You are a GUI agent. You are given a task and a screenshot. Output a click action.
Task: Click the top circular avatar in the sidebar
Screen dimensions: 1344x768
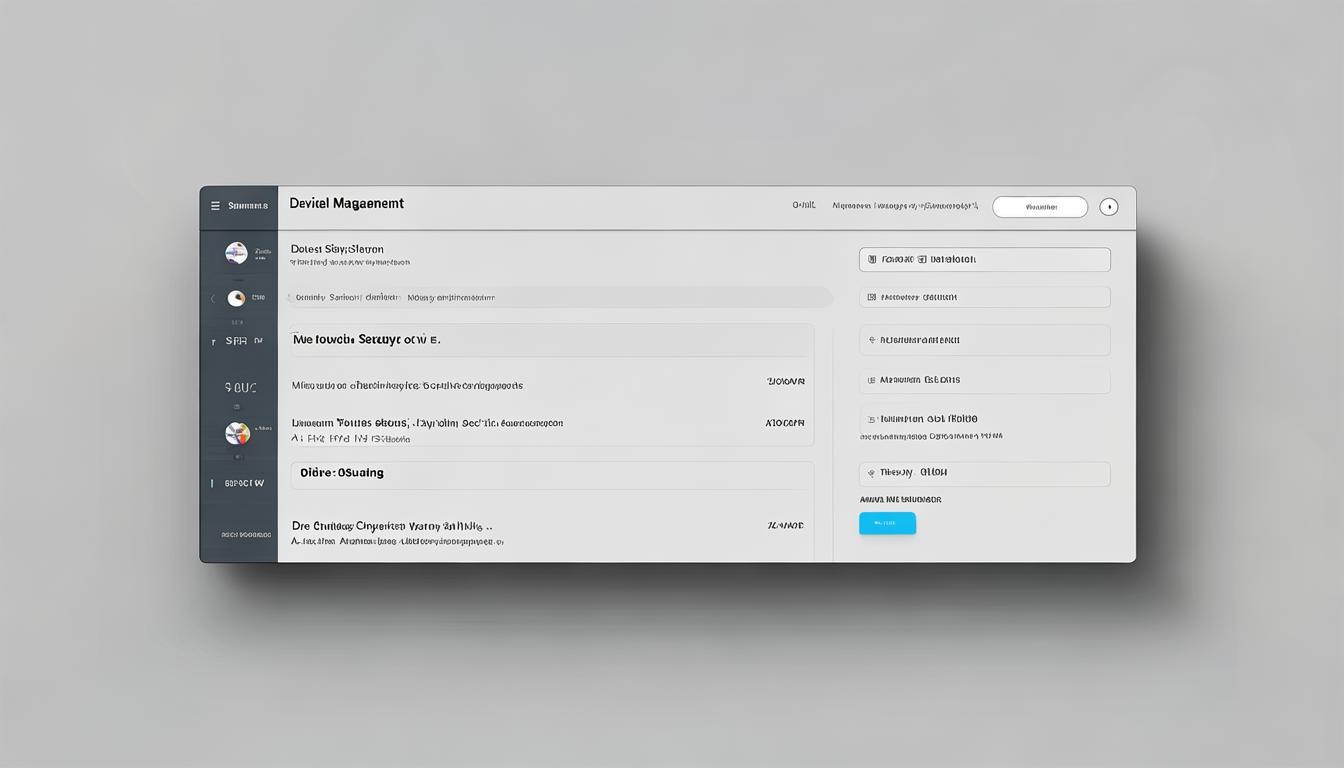point(236,253)
